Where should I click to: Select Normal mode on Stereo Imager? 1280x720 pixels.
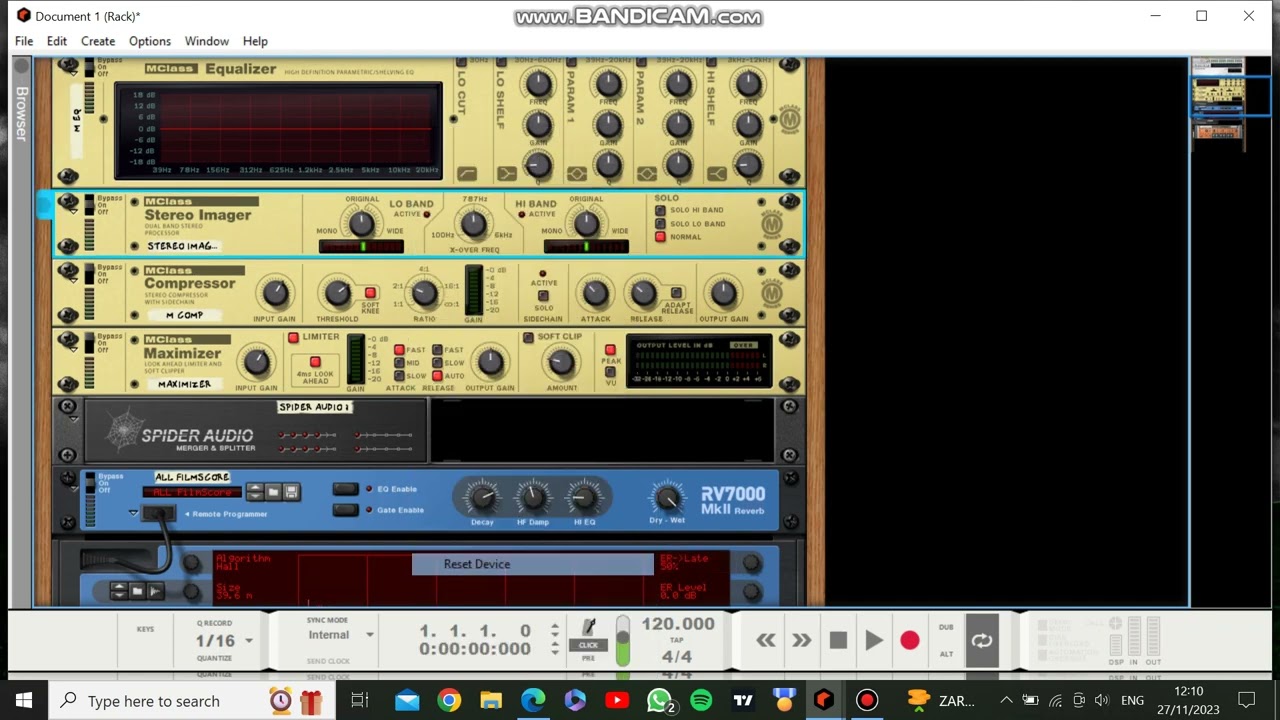pos(660,237)
